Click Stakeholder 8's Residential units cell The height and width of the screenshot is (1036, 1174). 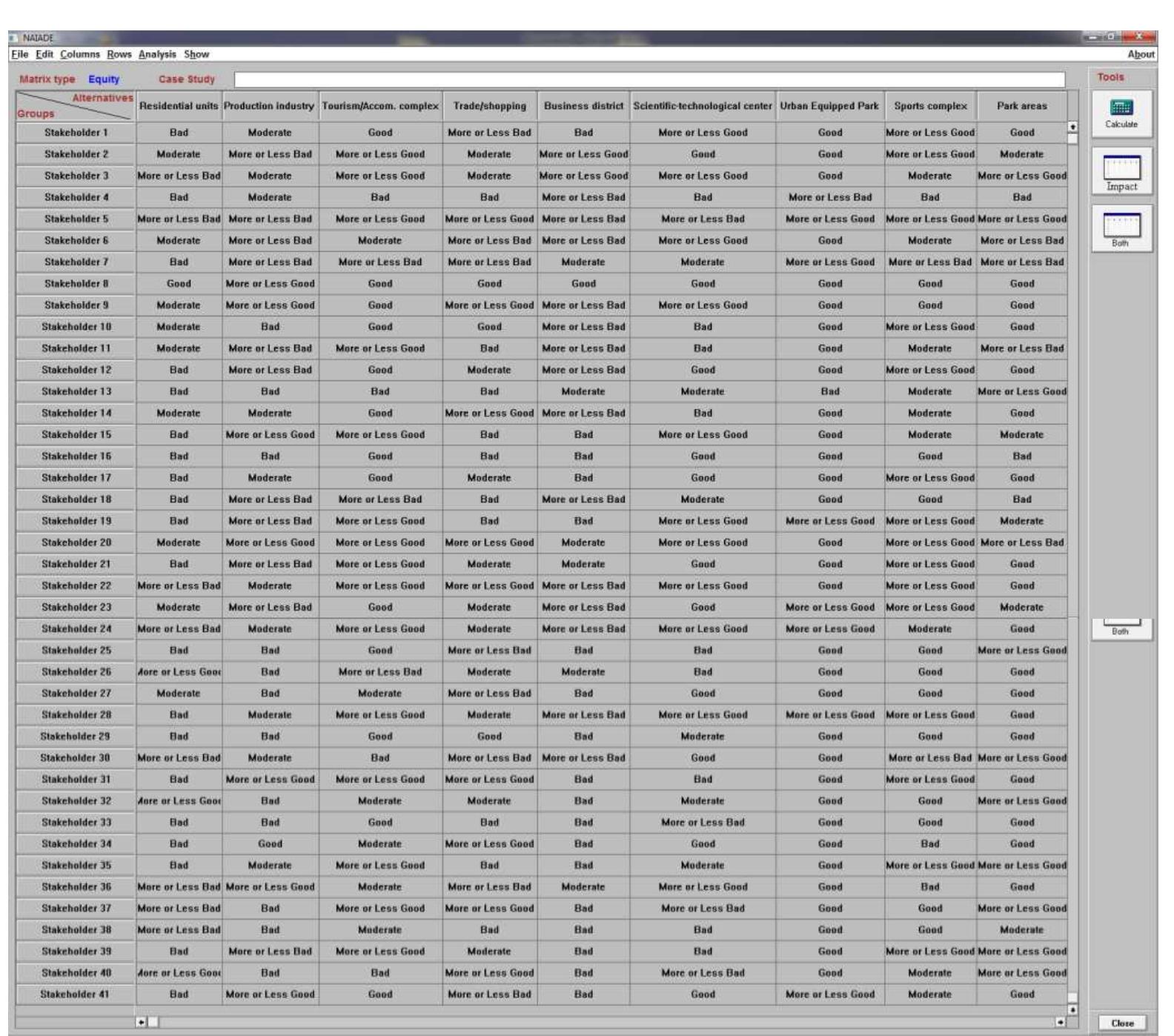tap(179, 284)
